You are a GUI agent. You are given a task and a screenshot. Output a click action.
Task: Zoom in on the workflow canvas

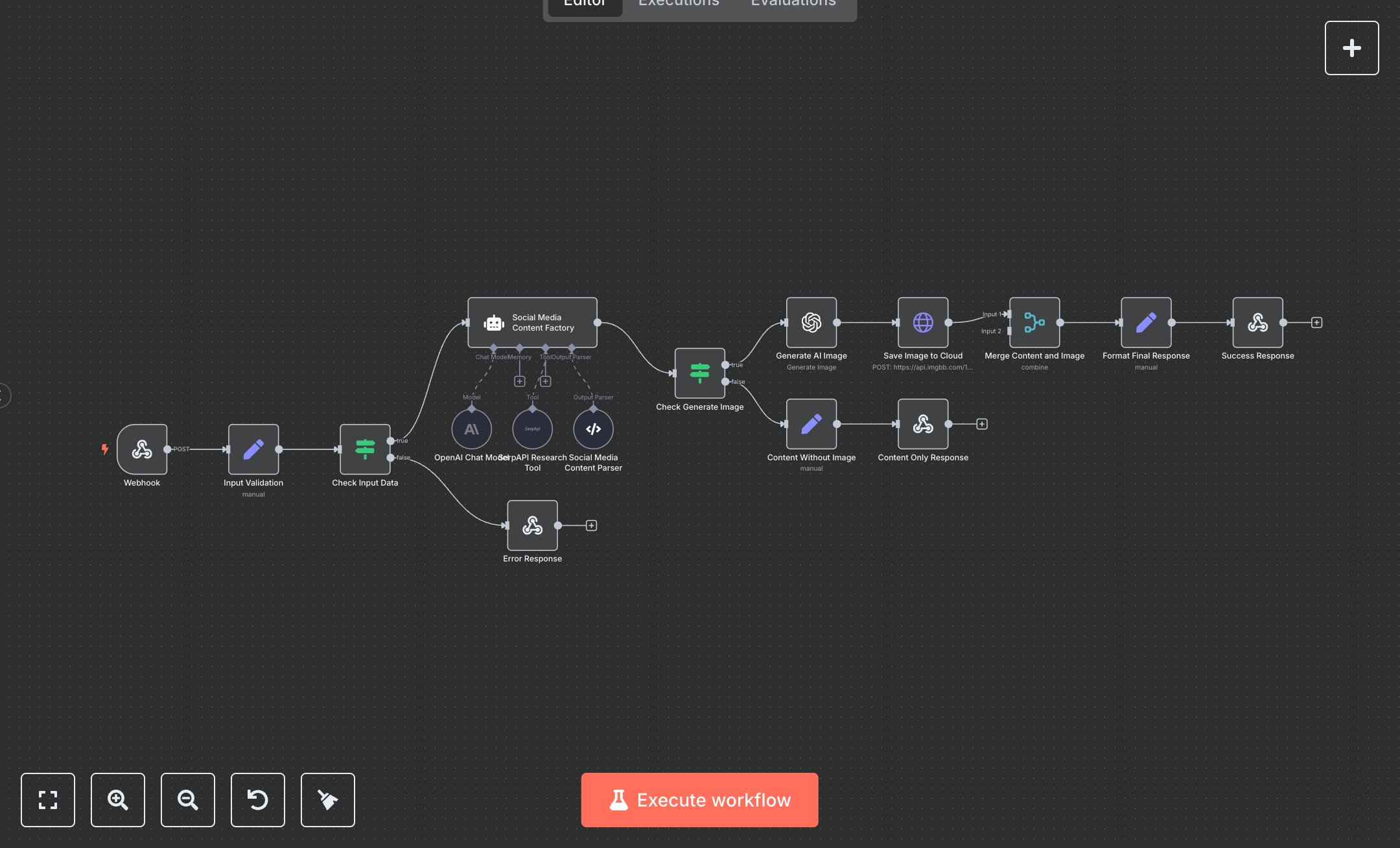[117, 800]
